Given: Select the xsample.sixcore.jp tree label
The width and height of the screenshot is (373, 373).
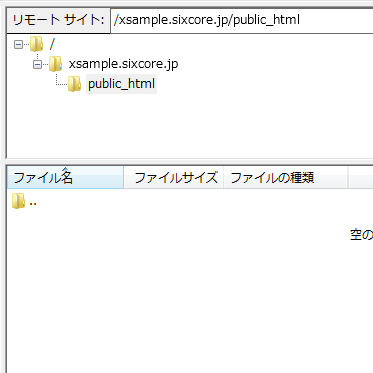Looking at the screenshot, I should click(x=123, y=64).
